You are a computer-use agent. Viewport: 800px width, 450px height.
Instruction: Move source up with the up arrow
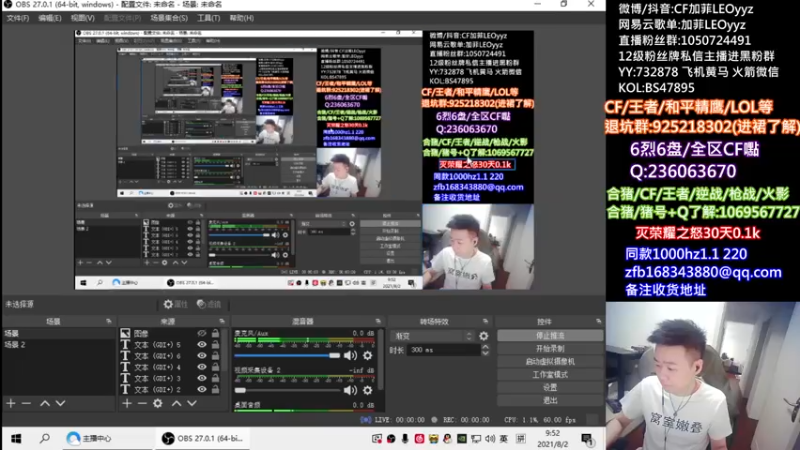176,403
